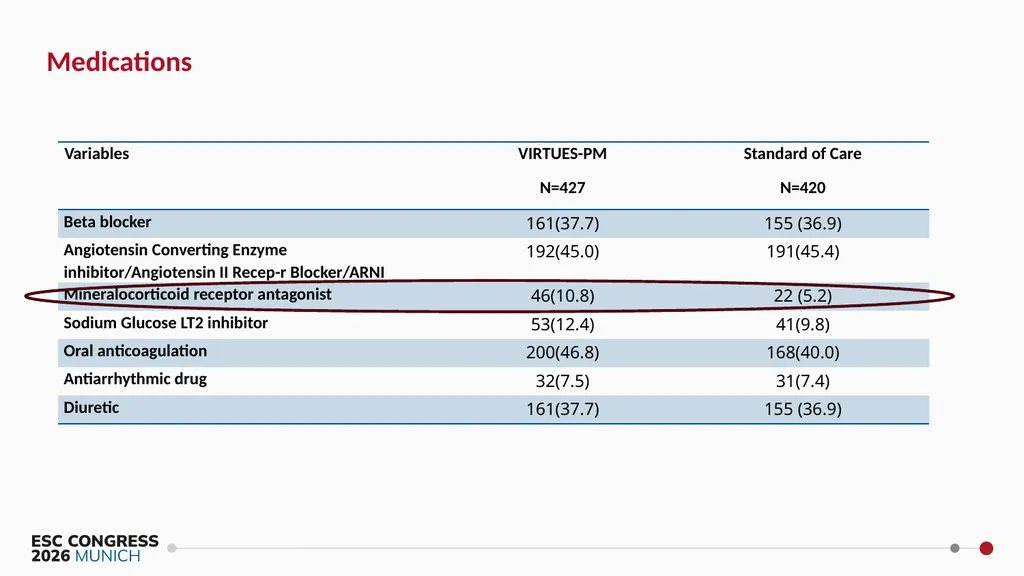Viewport: 1024px width, 576px height.
Task: Click 161(37.7) in the Beta blocker row
Action: (x=562, y=223)
